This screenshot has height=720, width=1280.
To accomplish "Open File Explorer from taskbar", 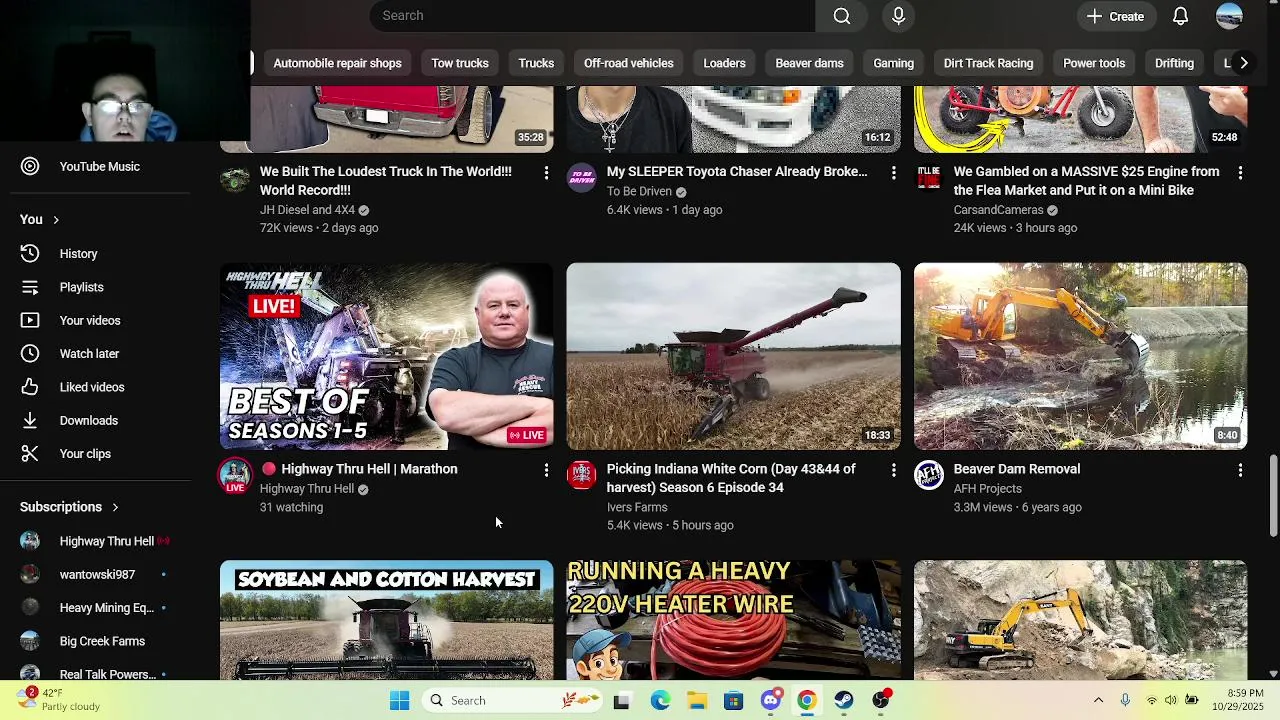I will [x=697, y=701].
